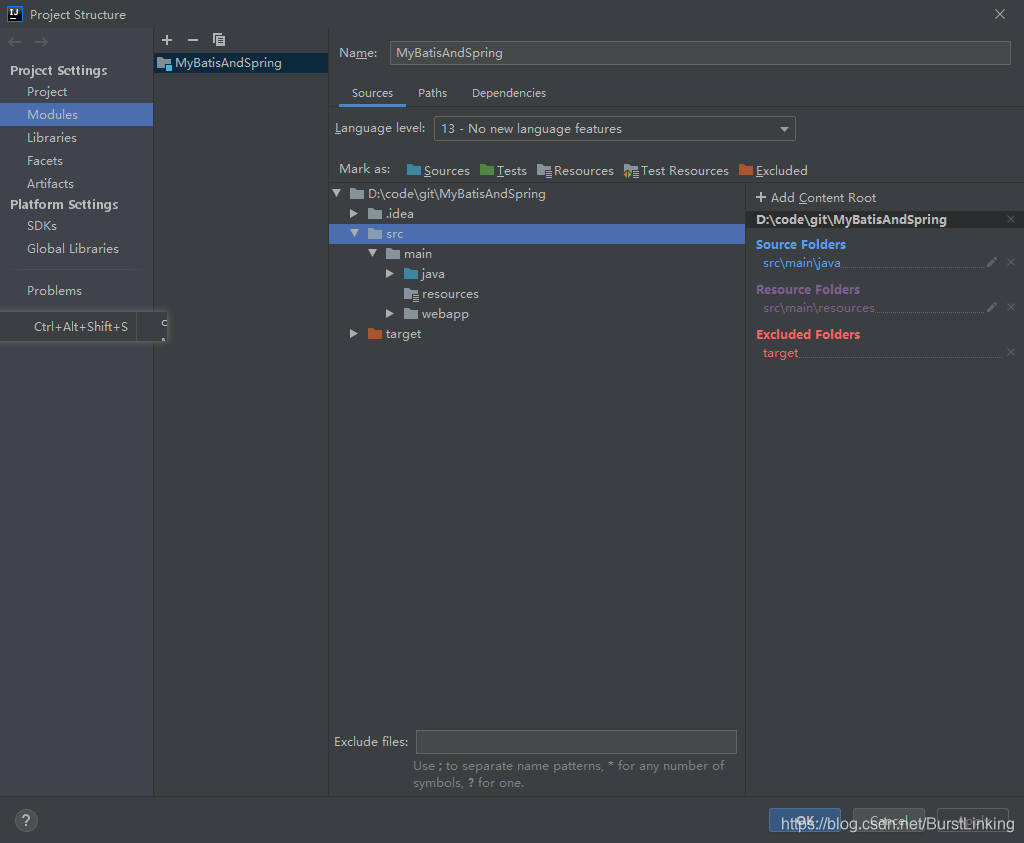Screen dimensions: 1024x843
Task: Expand the webapp folder
Action: click(390, 313)
